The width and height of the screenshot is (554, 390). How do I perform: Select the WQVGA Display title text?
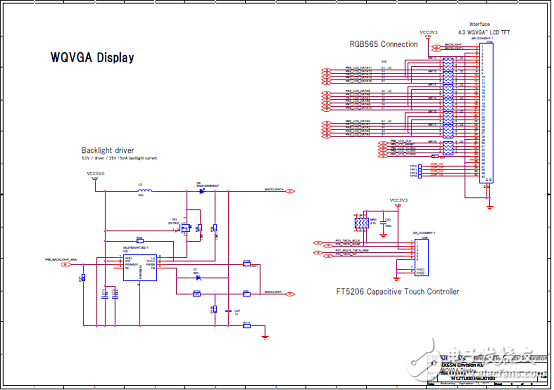pos(92,57)
